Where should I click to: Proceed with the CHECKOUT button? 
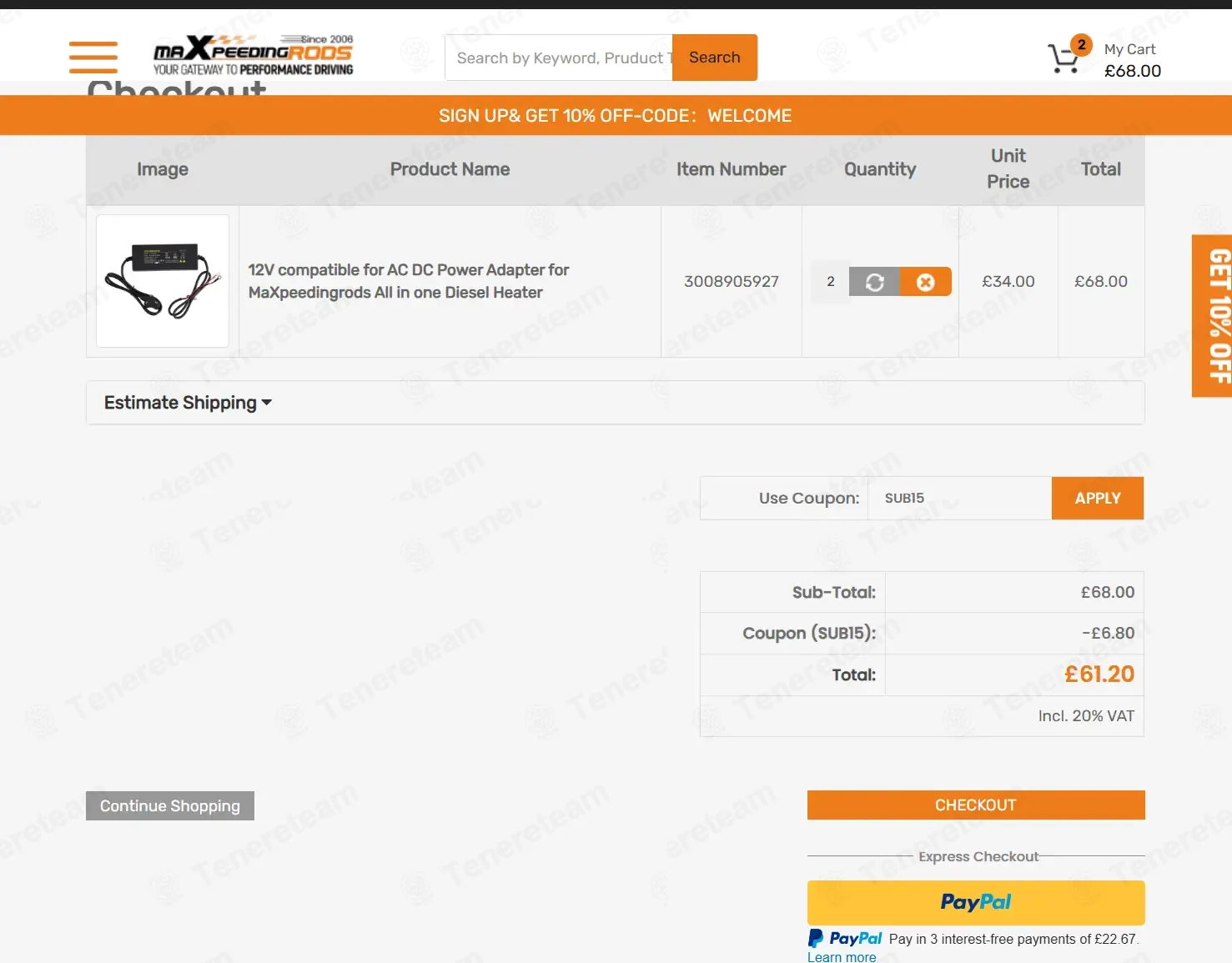click(x=976, y=805)
